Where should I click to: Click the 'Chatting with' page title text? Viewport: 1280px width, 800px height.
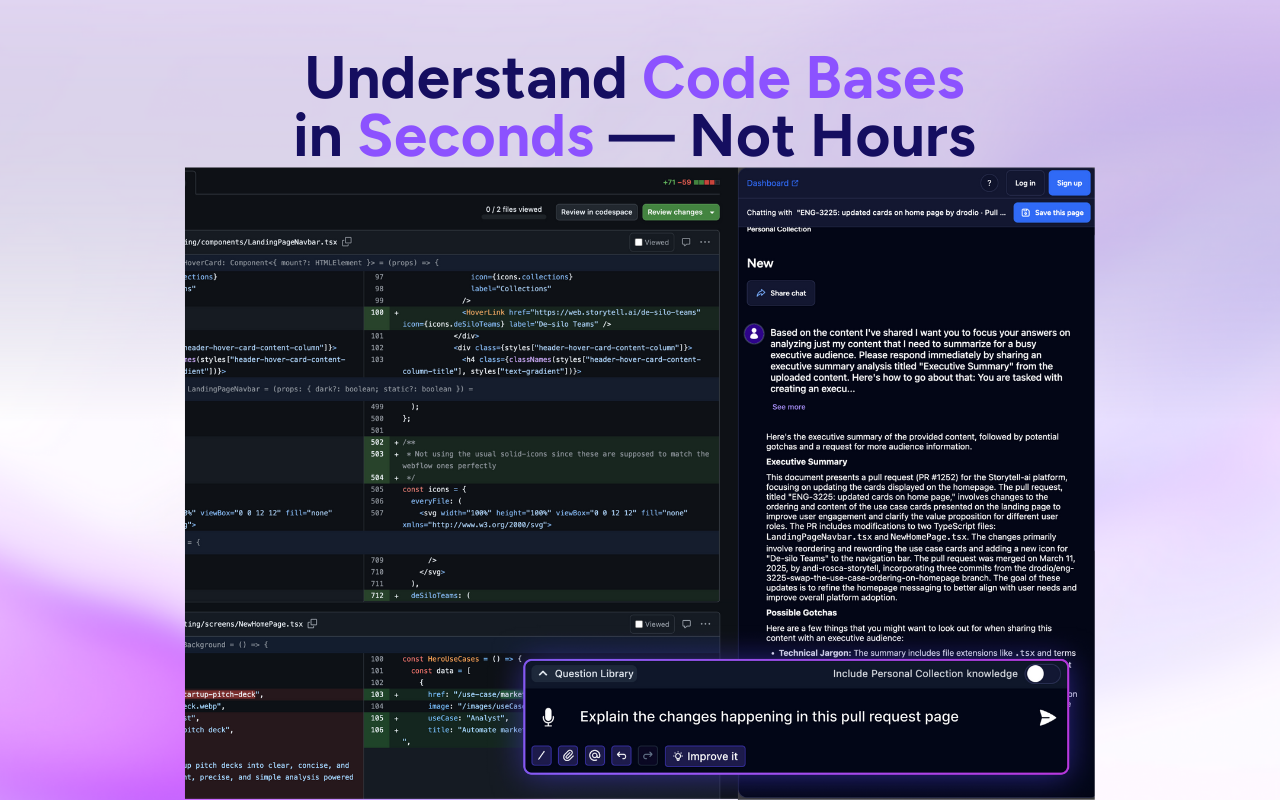click(877, 212)
